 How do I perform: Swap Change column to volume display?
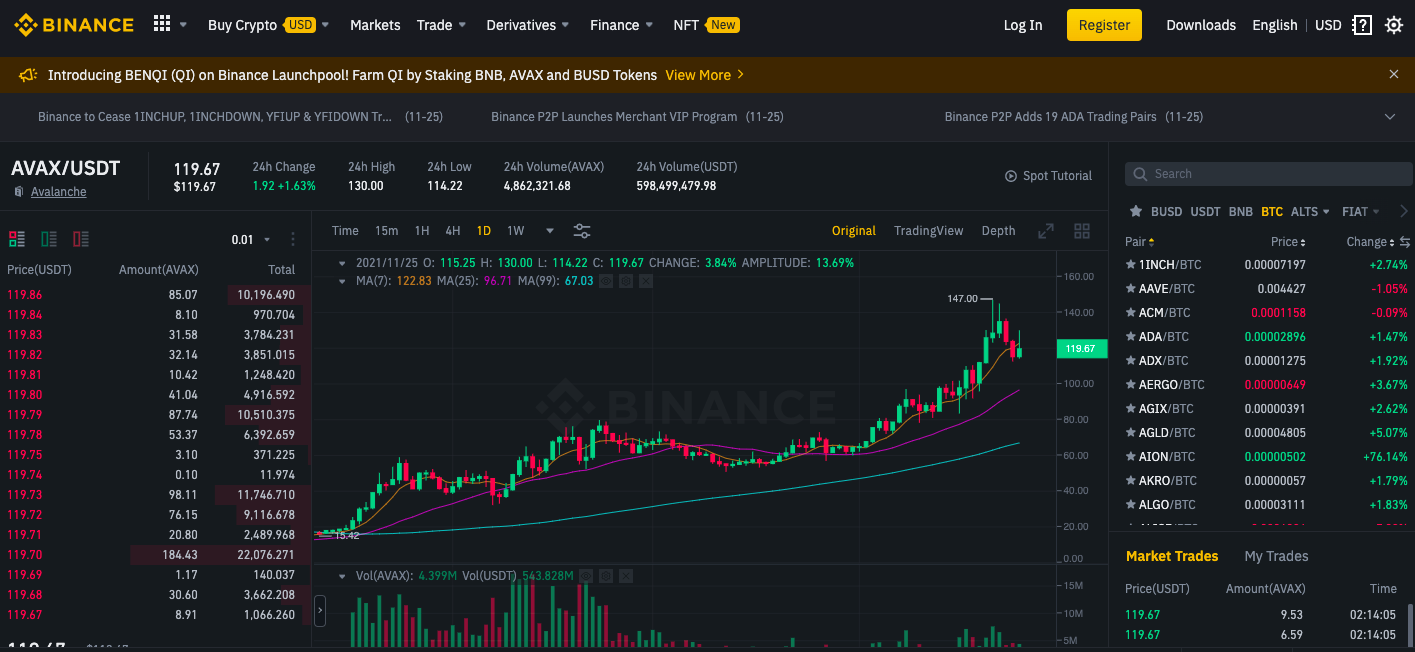click(1404, 242)
